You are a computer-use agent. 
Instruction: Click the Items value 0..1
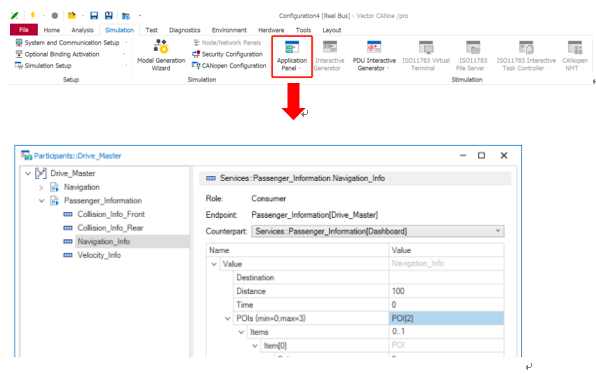point(446,332)
